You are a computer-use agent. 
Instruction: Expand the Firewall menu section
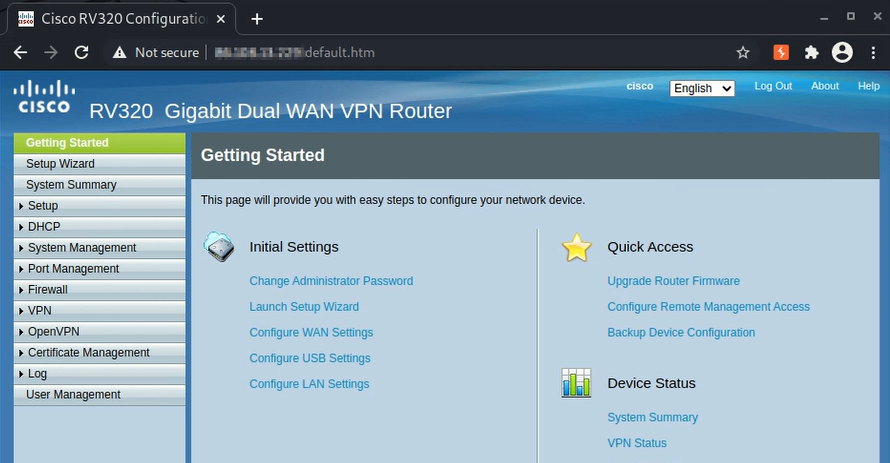click(99, 290)
